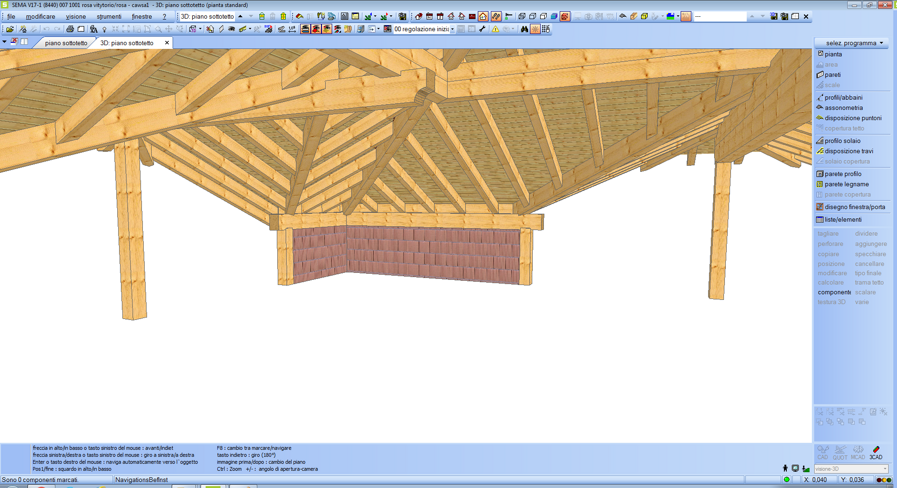Select 'disposizione puntoni' in the side panel
Viewport: 897px width, 488px height.
[852, 118]
